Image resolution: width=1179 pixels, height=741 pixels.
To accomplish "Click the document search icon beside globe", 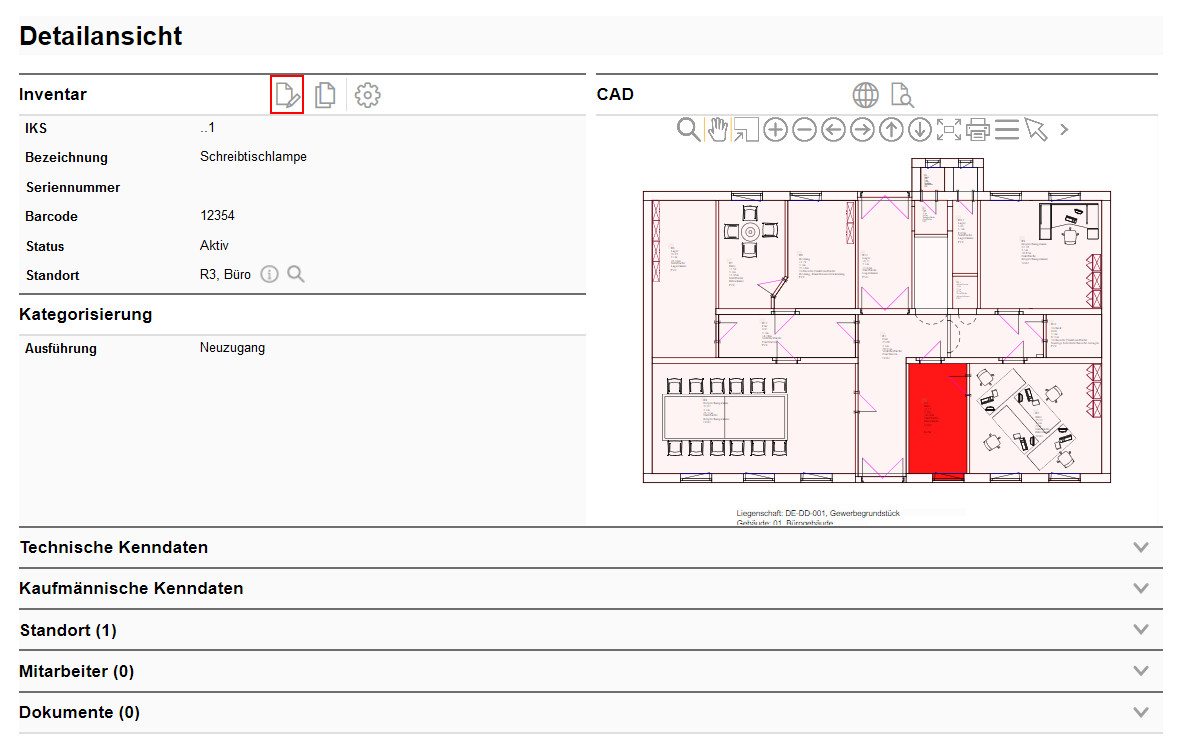I will pyautogui.click(x=902, y=95).
